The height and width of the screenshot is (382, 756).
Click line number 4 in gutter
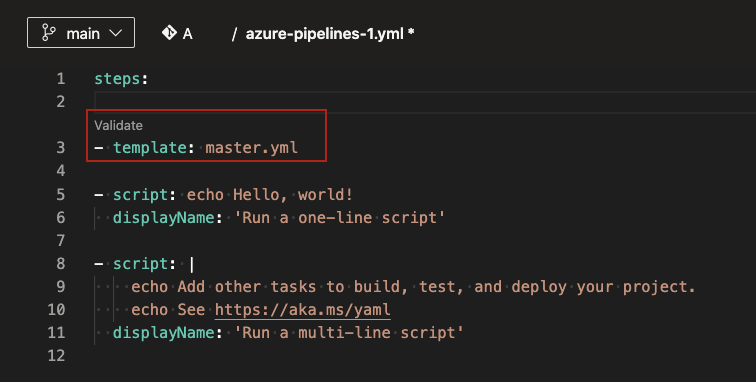click(x=61, y=171)
